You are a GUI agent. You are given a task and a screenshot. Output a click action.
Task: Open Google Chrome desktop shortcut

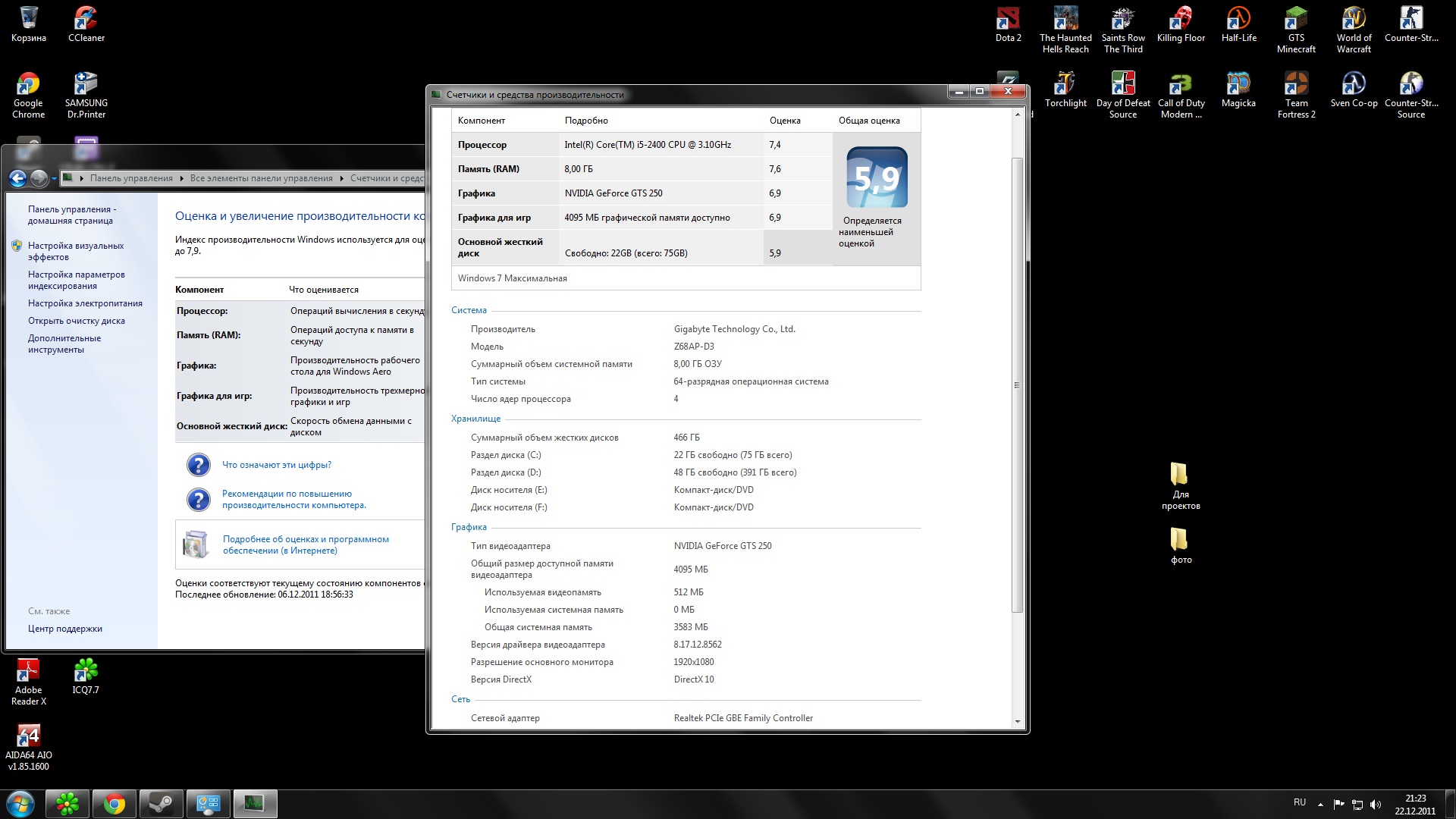29,95
